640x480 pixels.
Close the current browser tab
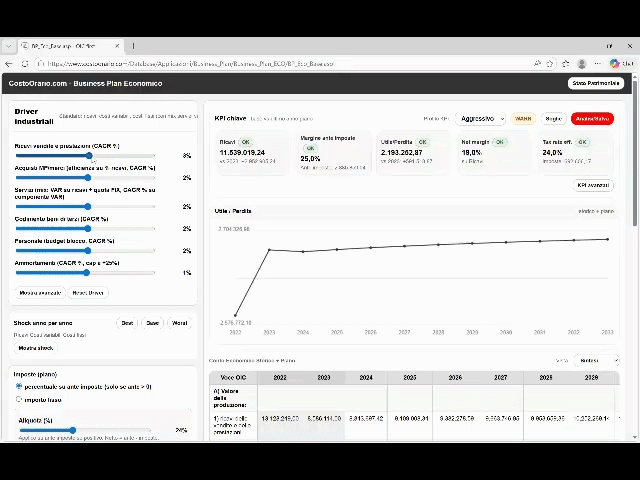[x=118, y=46]
